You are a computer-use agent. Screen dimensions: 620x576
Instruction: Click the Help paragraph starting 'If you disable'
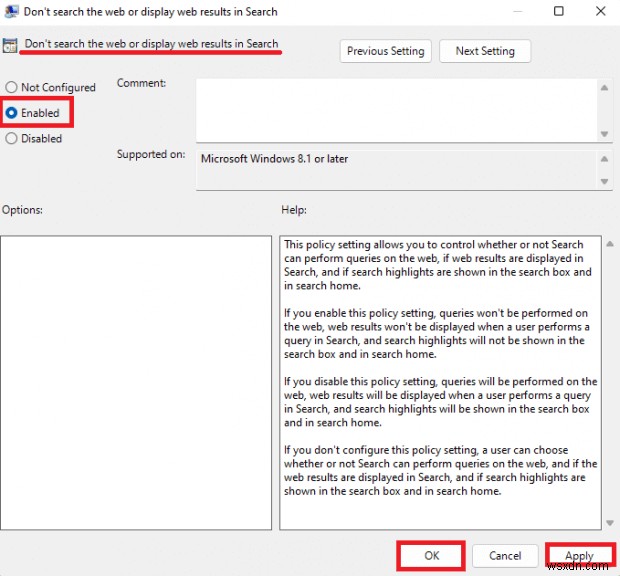click(x=440, y=402)
